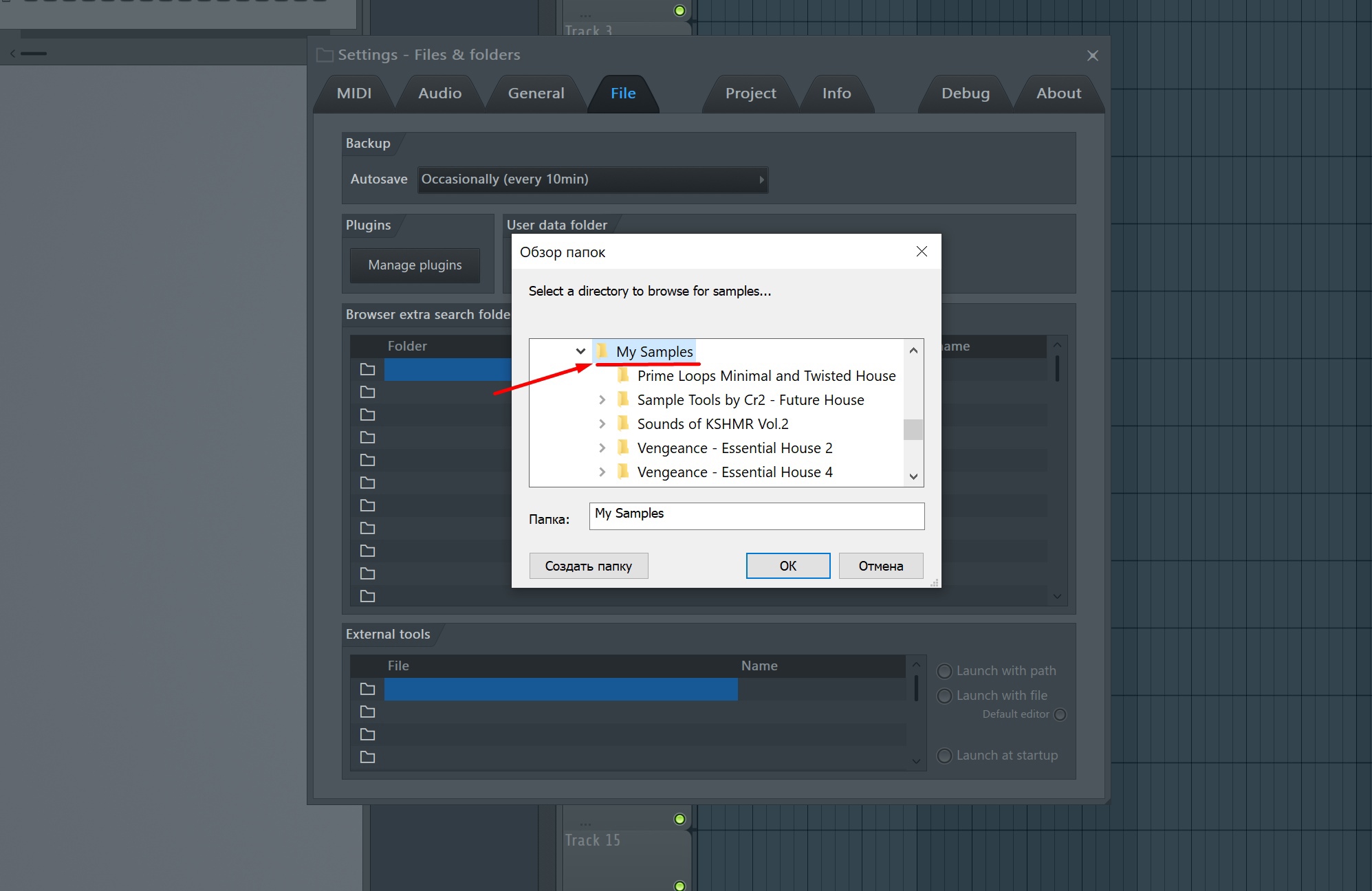The image size is (1372, 891).
Task: Select the highlighted first External tools file row
Action: tap(560, 689)
